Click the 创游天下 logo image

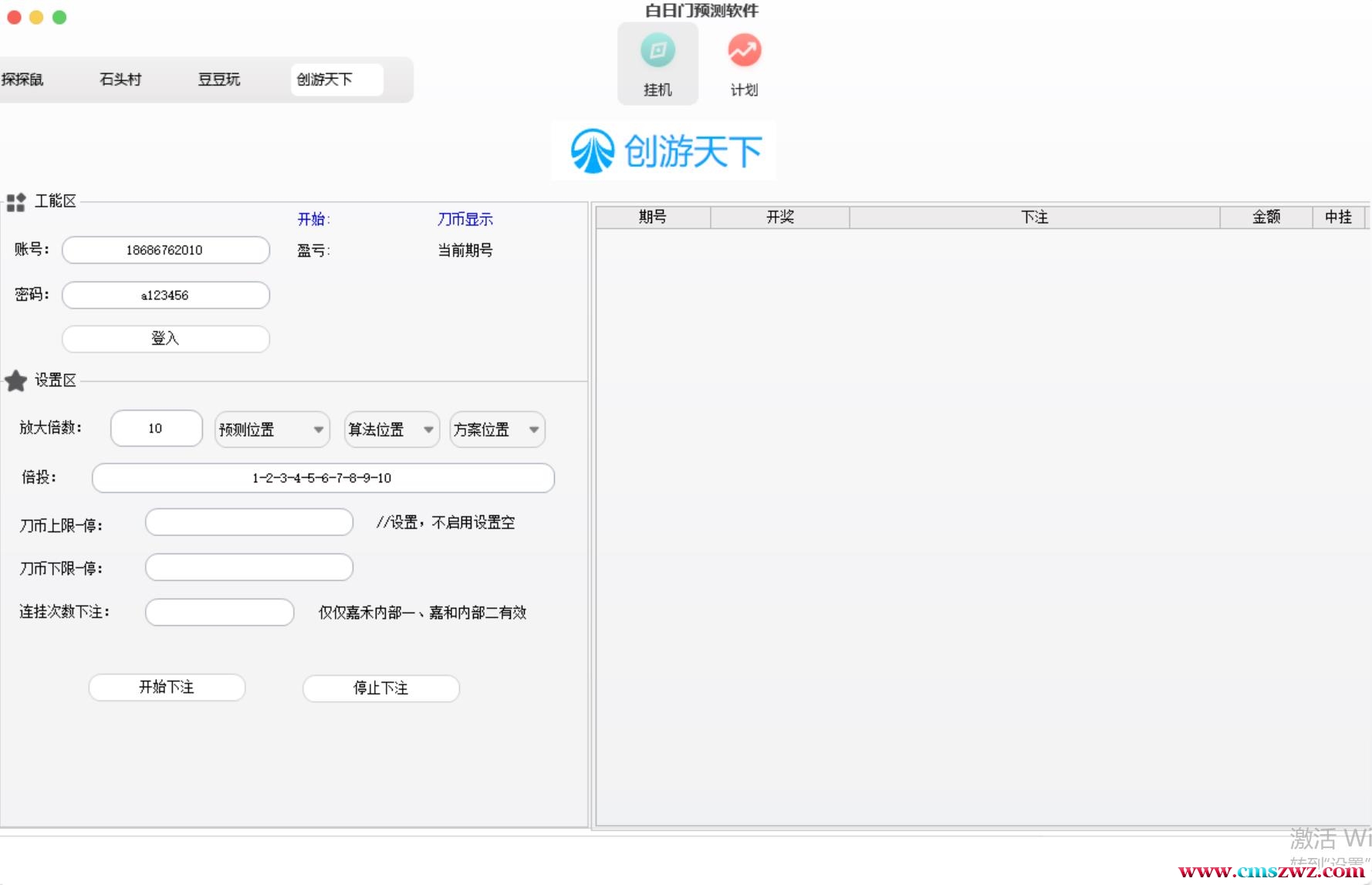click(664, 150)
